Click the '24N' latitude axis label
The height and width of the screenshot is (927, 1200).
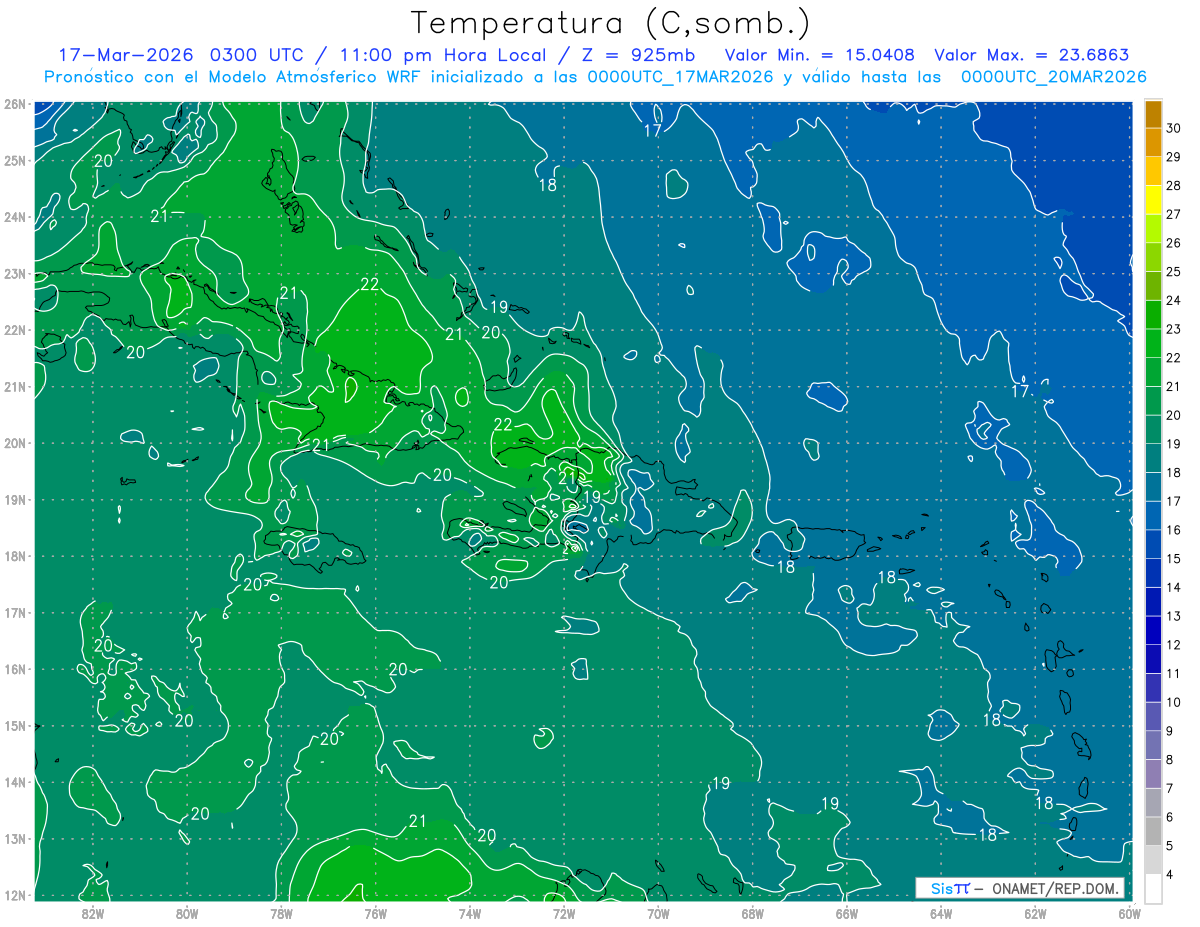[14, 217]
